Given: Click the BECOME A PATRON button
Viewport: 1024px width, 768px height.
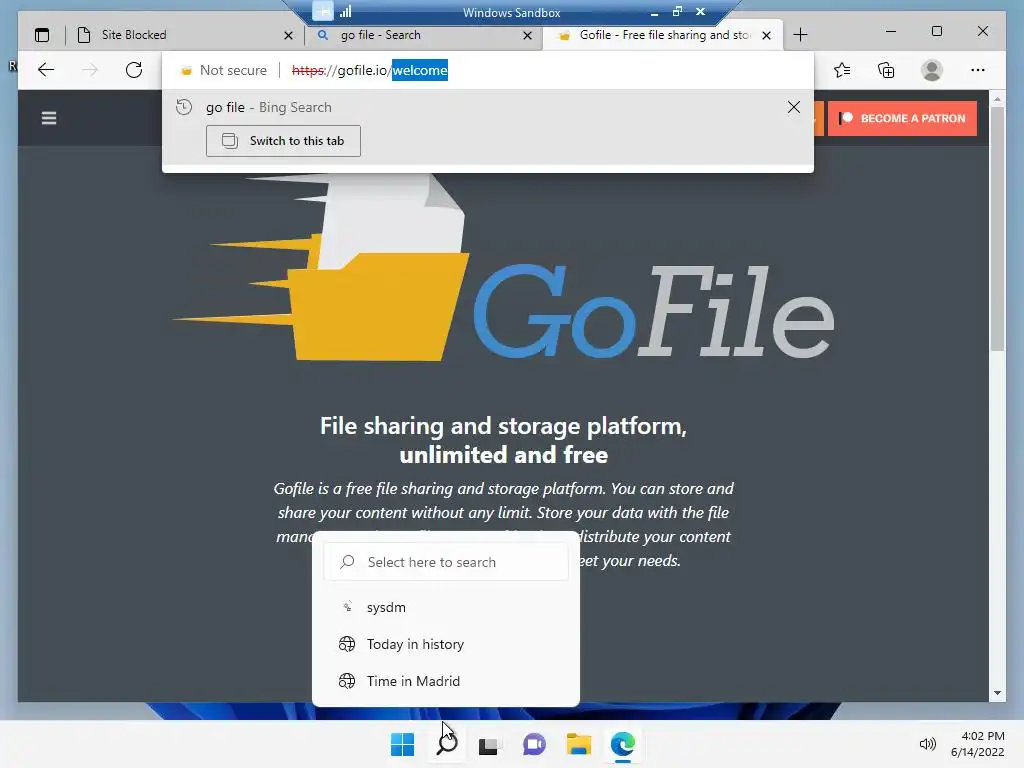Looking at the screenshot, I should point(903,118).
